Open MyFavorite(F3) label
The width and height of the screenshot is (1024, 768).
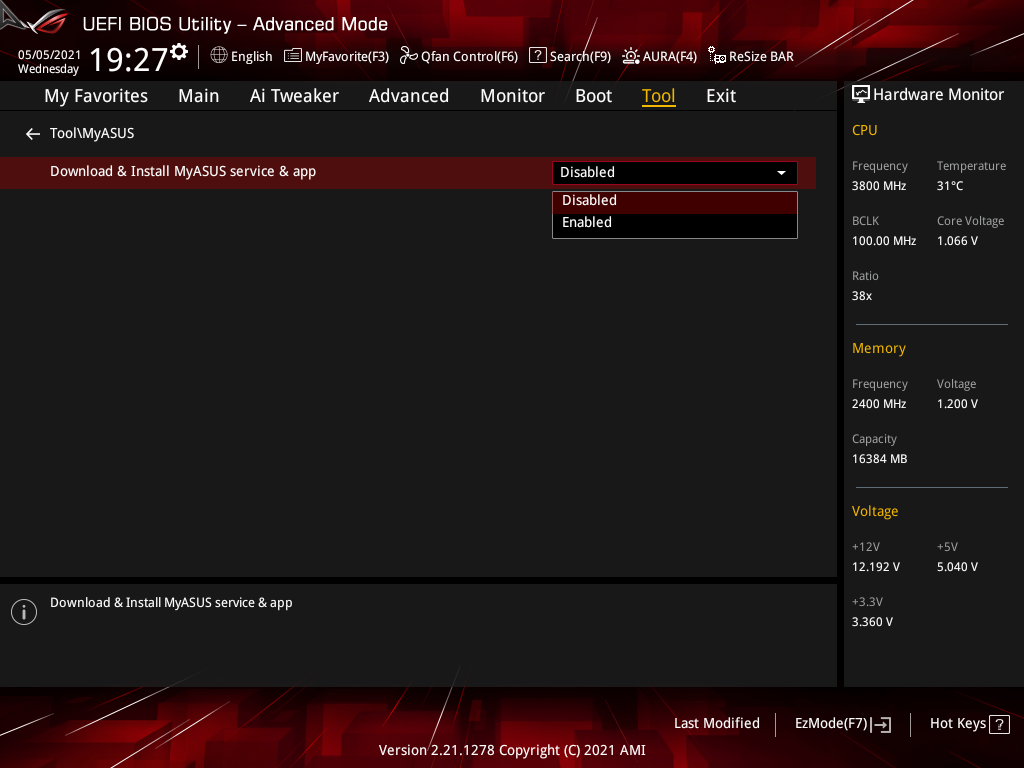click(347, 57)
